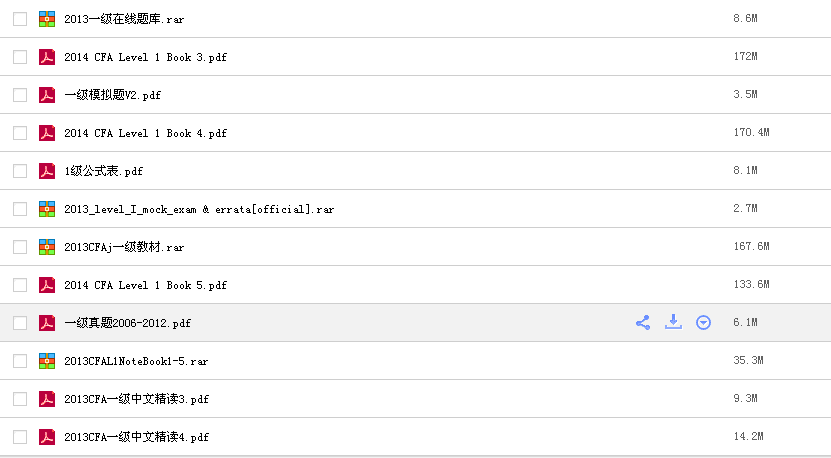Image resolution: width=831 pixels, height=458 pixels.
Task: Tick the checkbox for 2014 CFA Level 1 Book 4.pdf
Action: point(20,133)
